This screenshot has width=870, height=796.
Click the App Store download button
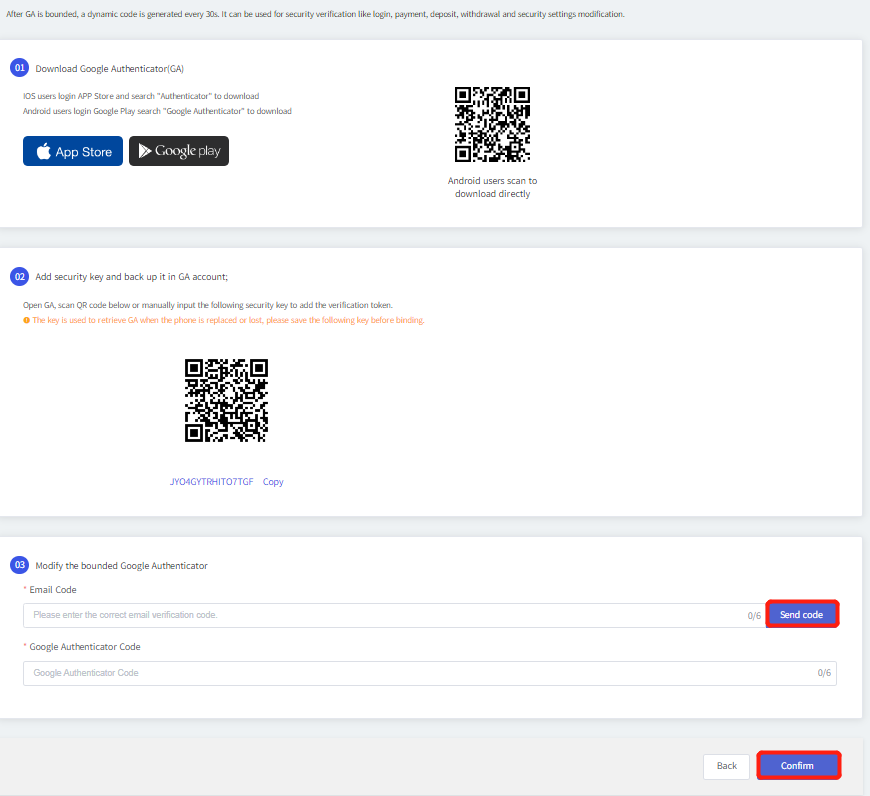73,151
